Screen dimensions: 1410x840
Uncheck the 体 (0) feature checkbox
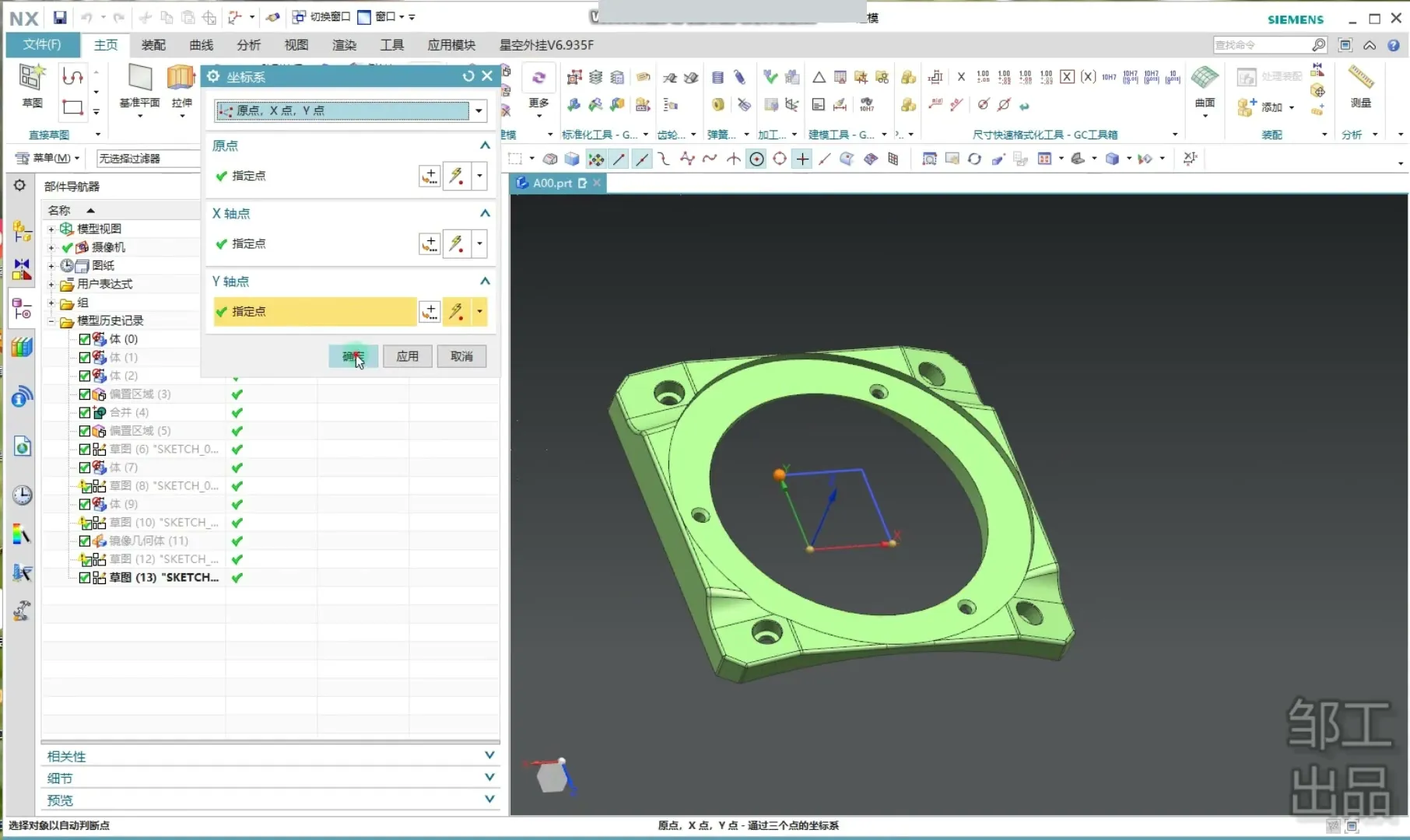[x=85, y=339]
